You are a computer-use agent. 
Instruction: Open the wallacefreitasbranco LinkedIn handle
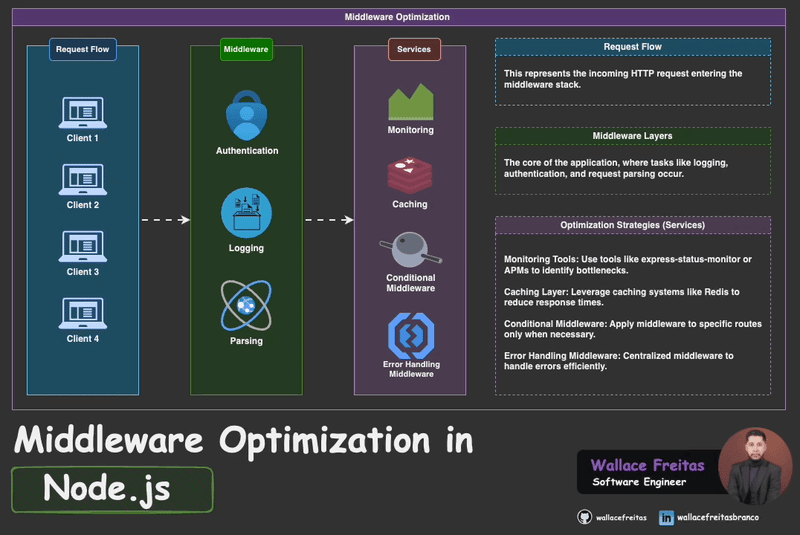718,517
